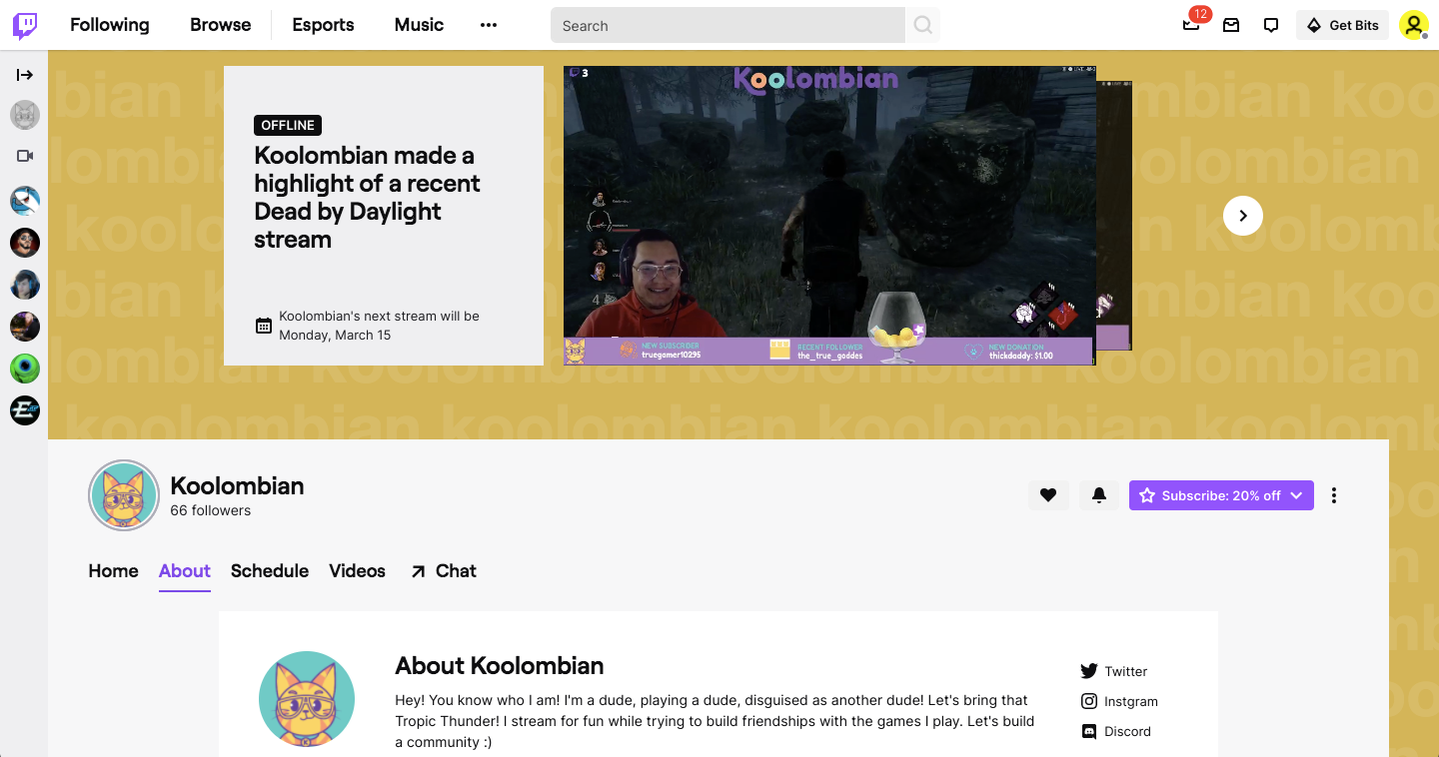Open notifications inbox with 12 badge
This screenshot has height=757, width=1439.
click(1191, 25)
